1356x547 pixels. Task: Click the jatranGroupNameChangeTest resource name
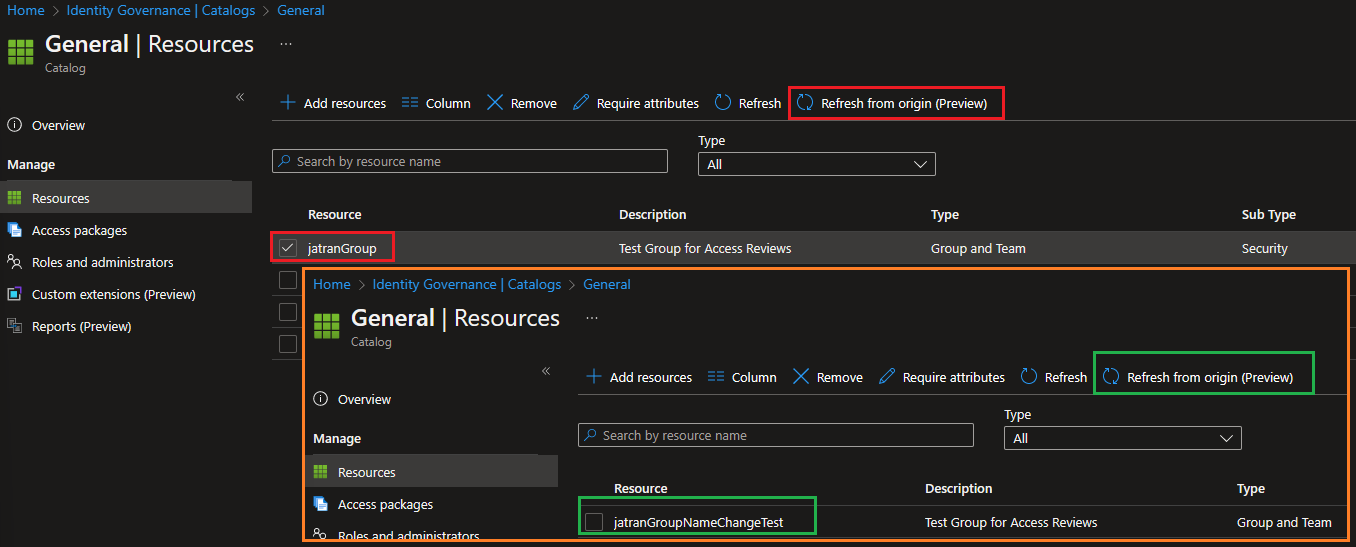(698, 522)
